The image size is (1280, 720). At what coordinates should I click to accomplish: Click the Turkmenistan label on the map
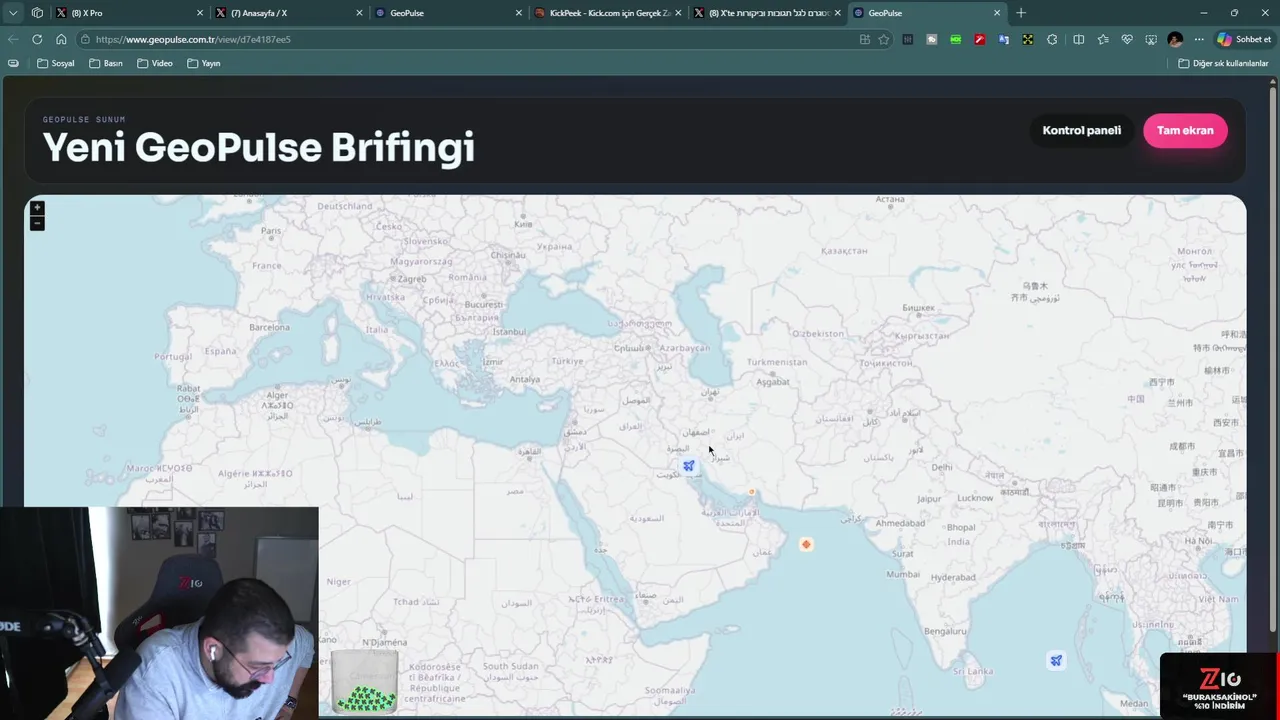coord(777,362)
